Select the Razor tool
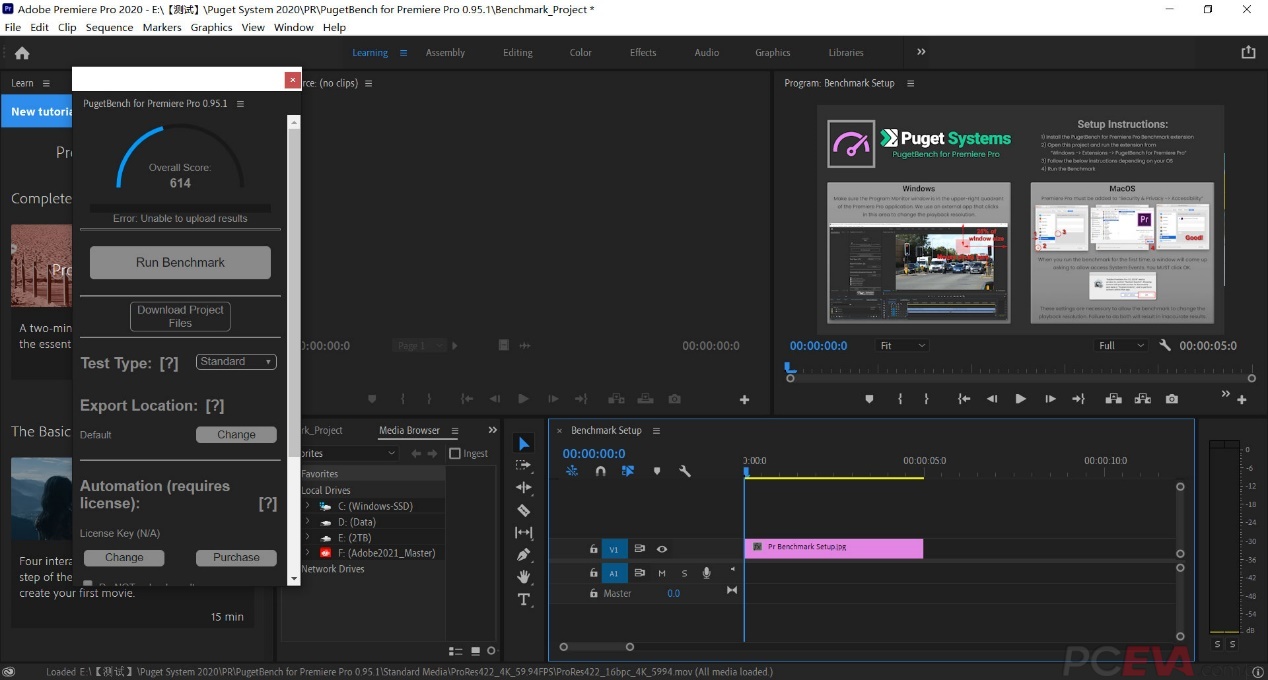Image resolution: width=1268 pixels, height=680 pixels. pyautogui.click(x=524, y=510)
